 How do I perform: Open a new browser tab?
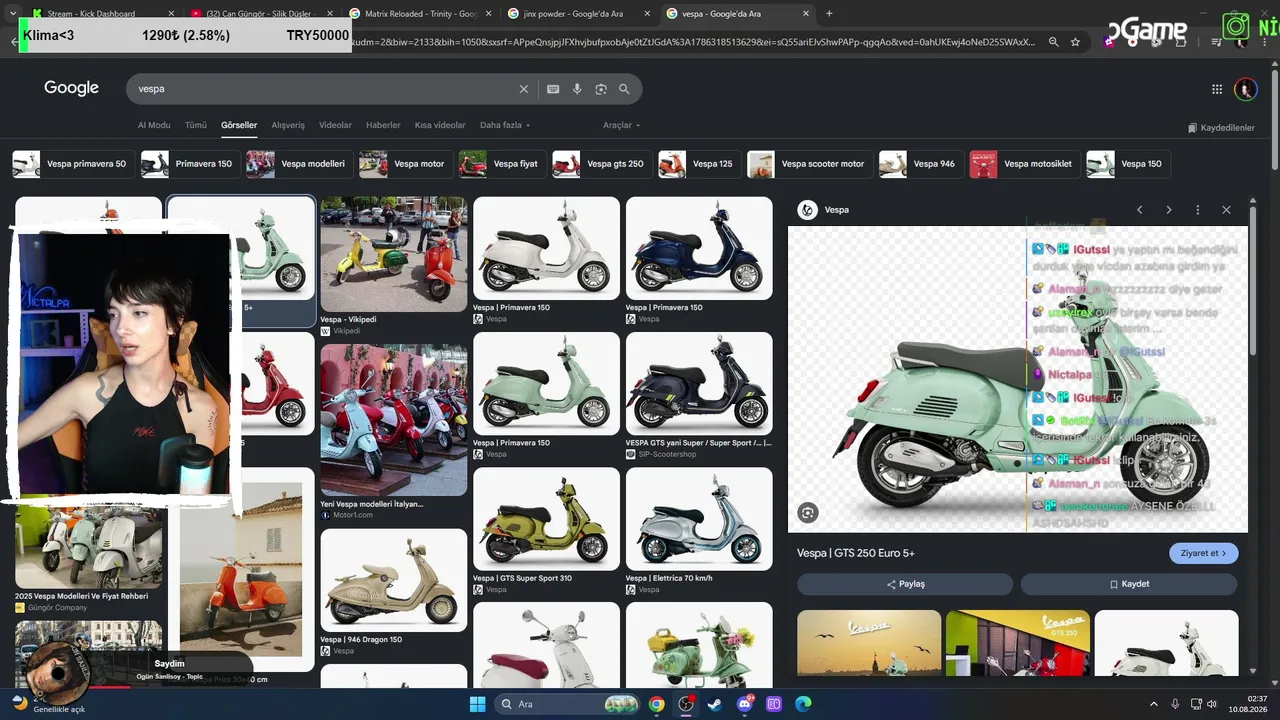(829, 13)
